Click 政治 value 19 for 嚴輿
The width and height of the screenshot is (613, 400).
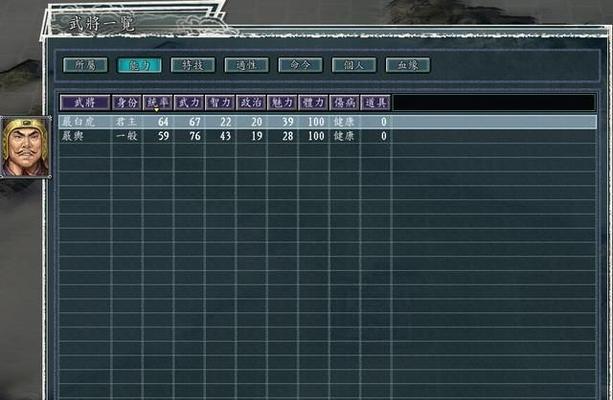257,136
